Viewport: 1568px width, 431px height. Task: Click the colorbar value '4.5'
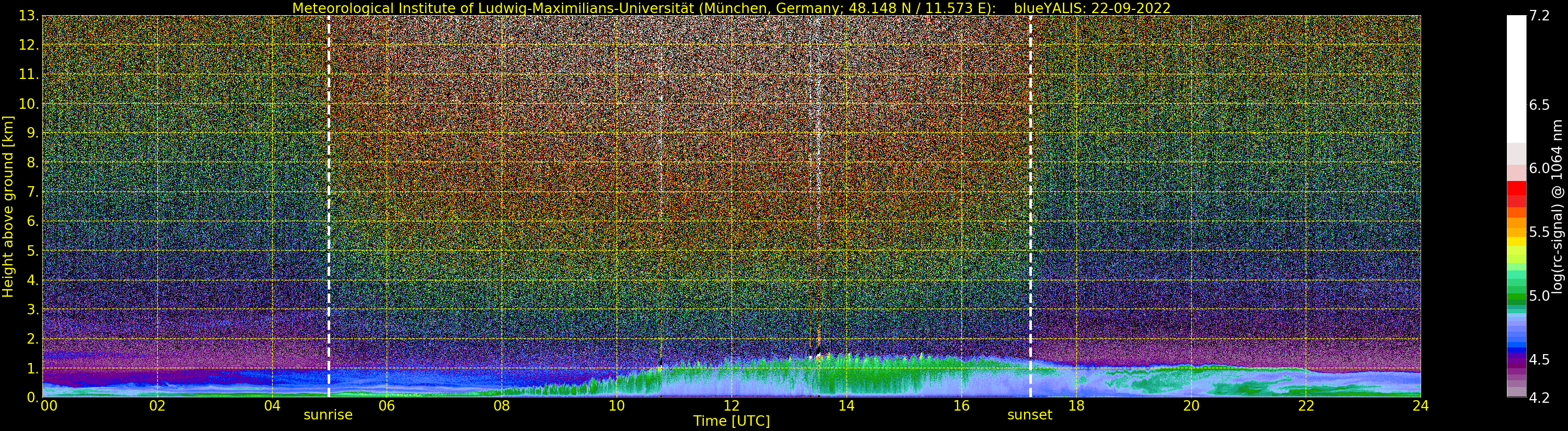[x=1539, y=360]
